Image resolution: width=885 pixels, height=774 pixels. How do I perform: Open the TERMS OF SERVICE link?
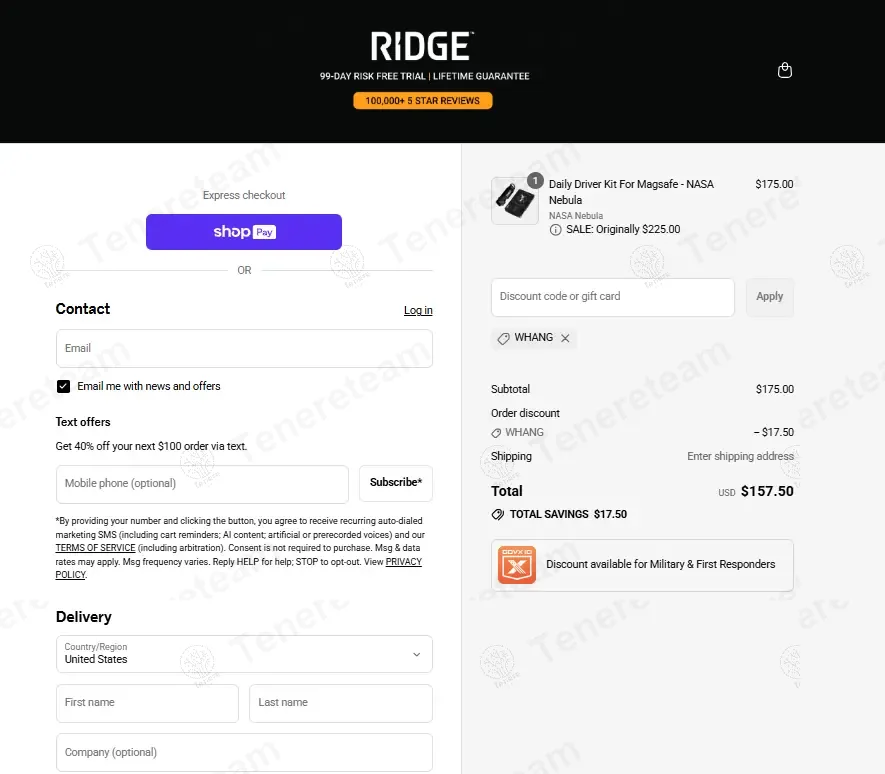coord(95,548)
